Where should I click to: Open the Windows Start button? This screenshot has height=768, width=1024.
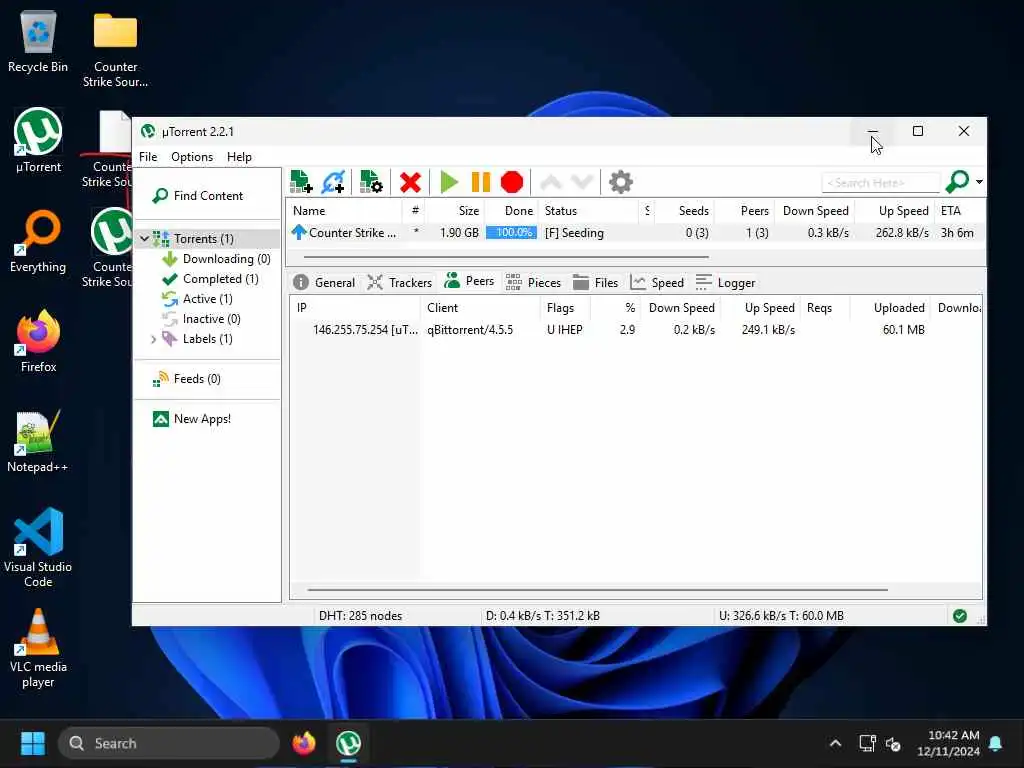pos(33,743)
